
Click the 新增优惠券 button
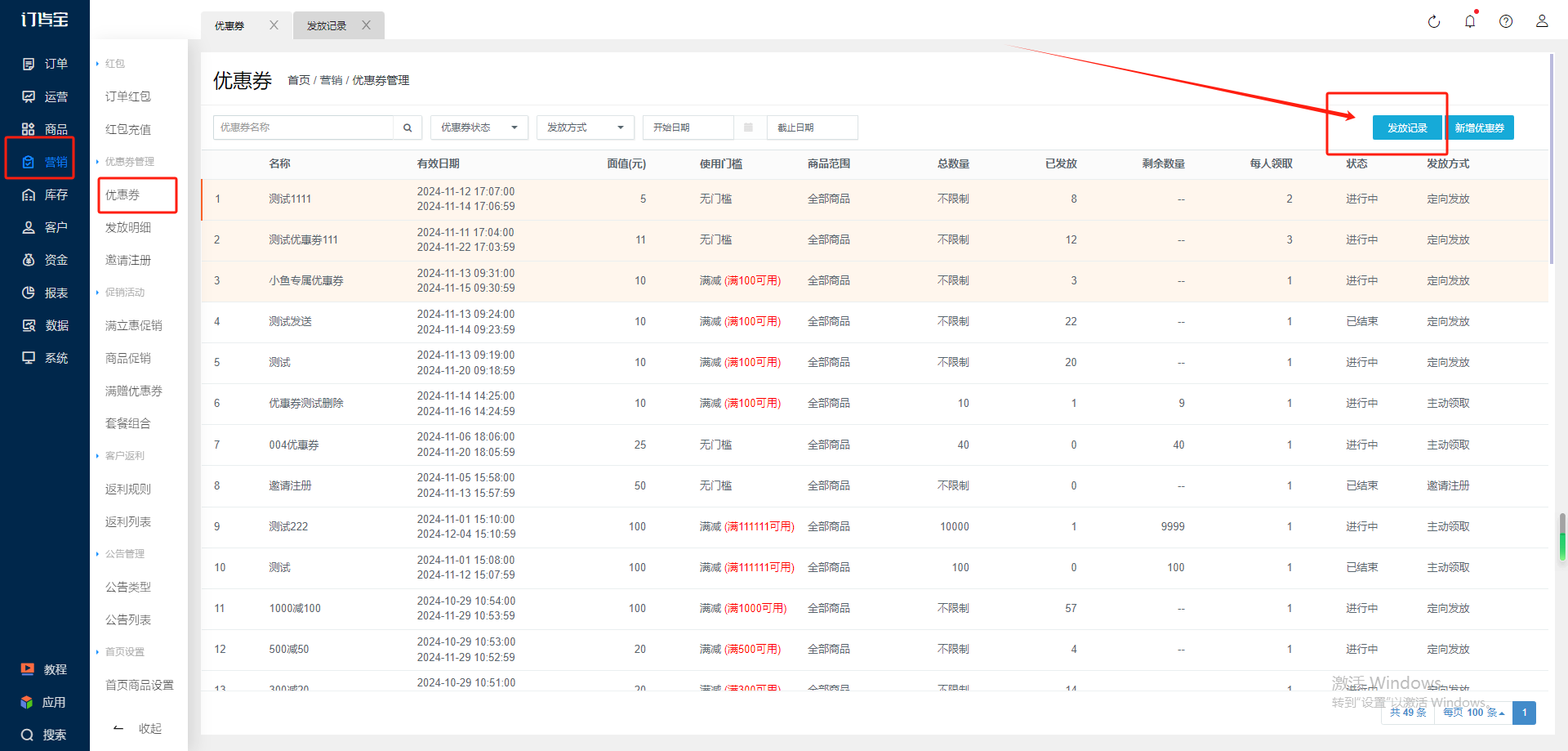(1479, 127)
